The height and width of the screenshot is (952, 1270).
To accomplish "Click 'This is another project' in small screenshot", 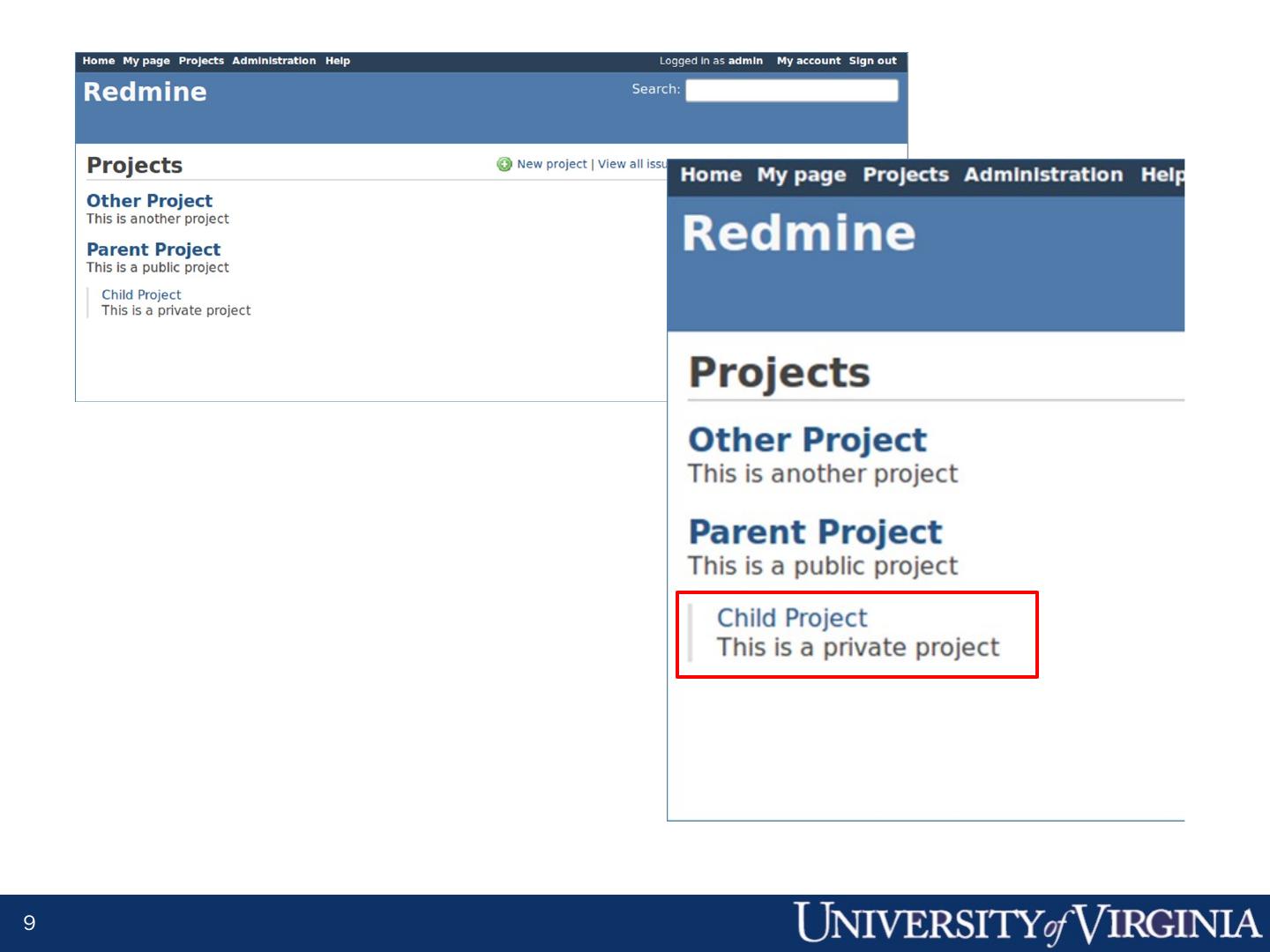I will coord(158,219).
